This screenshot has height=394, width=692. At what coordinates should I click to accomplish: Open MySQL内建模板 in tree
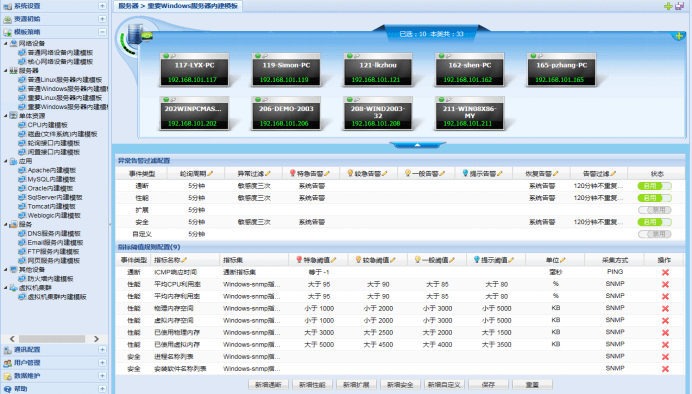coord(52,179)
